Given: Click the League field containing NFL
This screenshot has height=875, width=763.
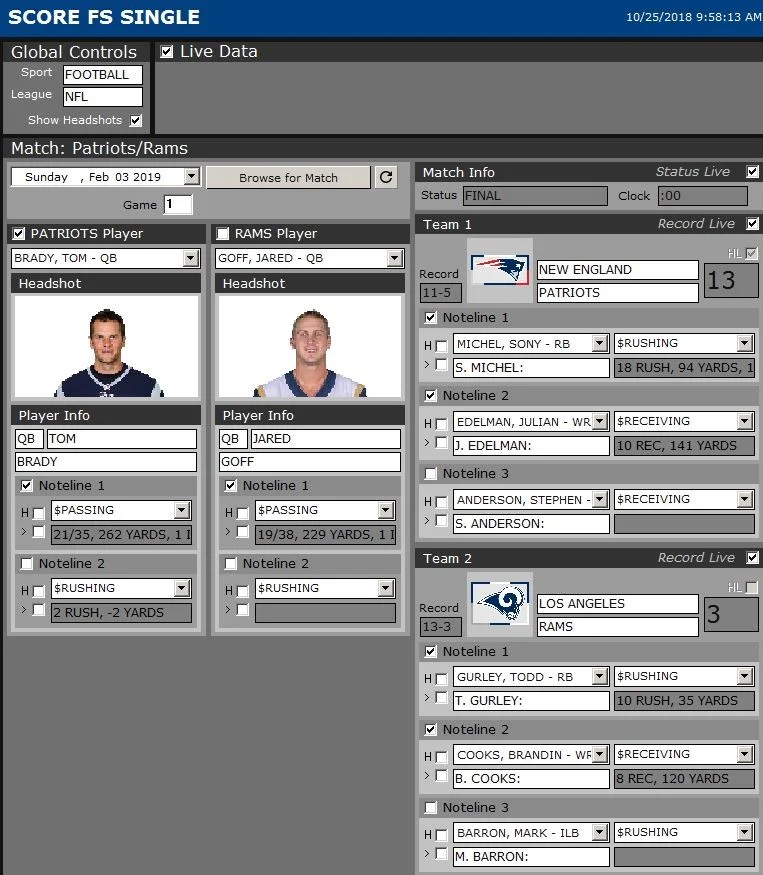Looking at the screenshot, I should point(103,97).
